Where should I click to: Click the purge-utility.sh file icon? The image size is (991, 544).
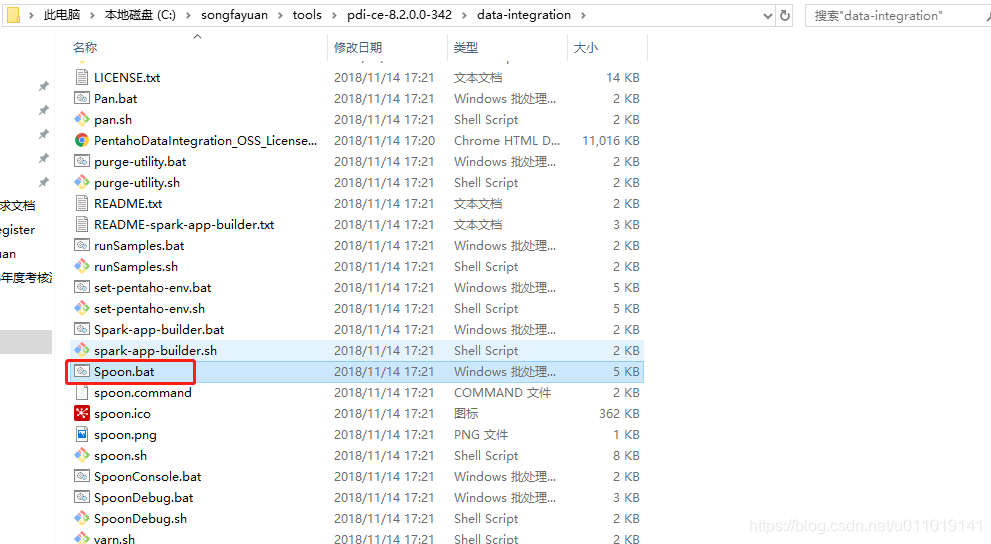pos(82,182)
